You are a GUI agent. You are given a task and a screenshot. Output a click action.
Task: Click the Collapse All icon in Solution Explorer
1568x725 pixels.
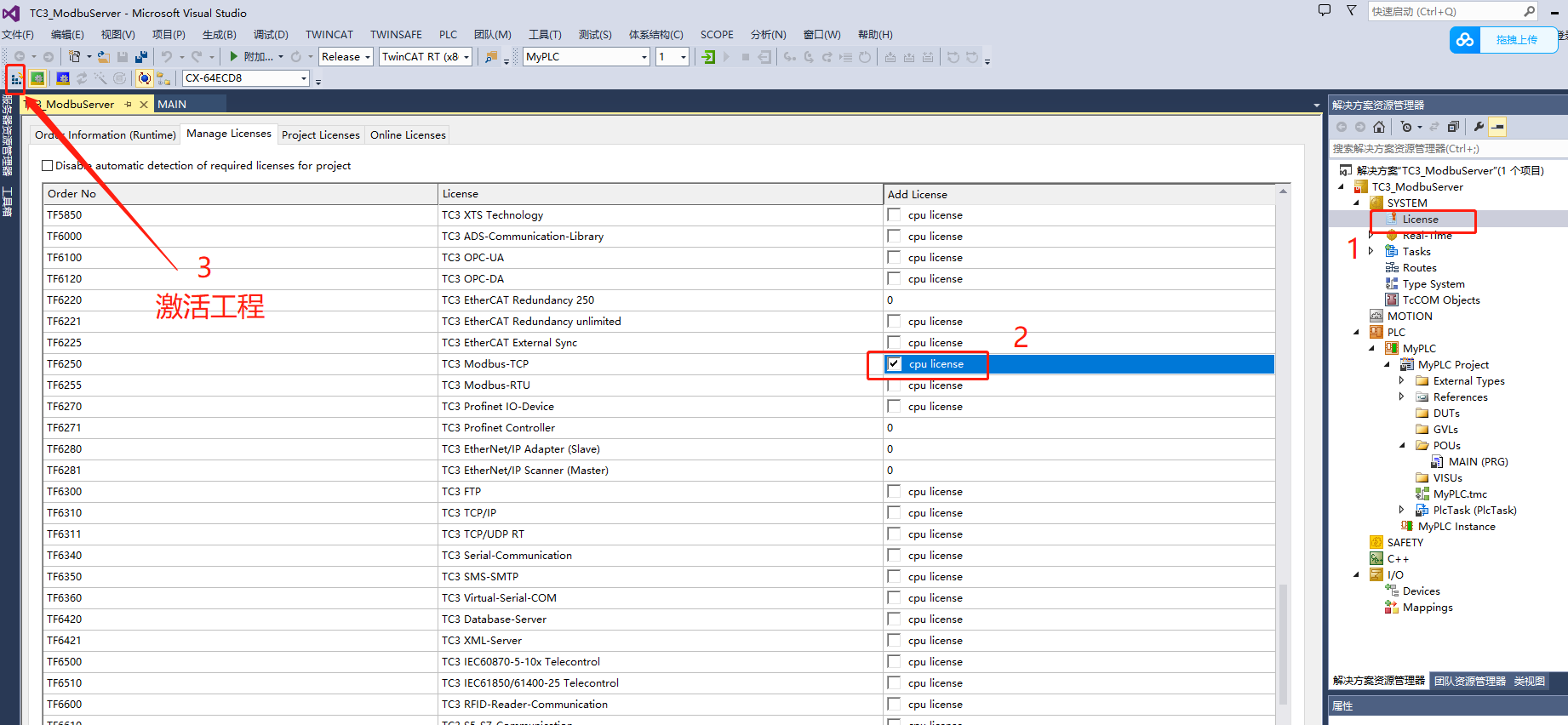pos(1453,127)
